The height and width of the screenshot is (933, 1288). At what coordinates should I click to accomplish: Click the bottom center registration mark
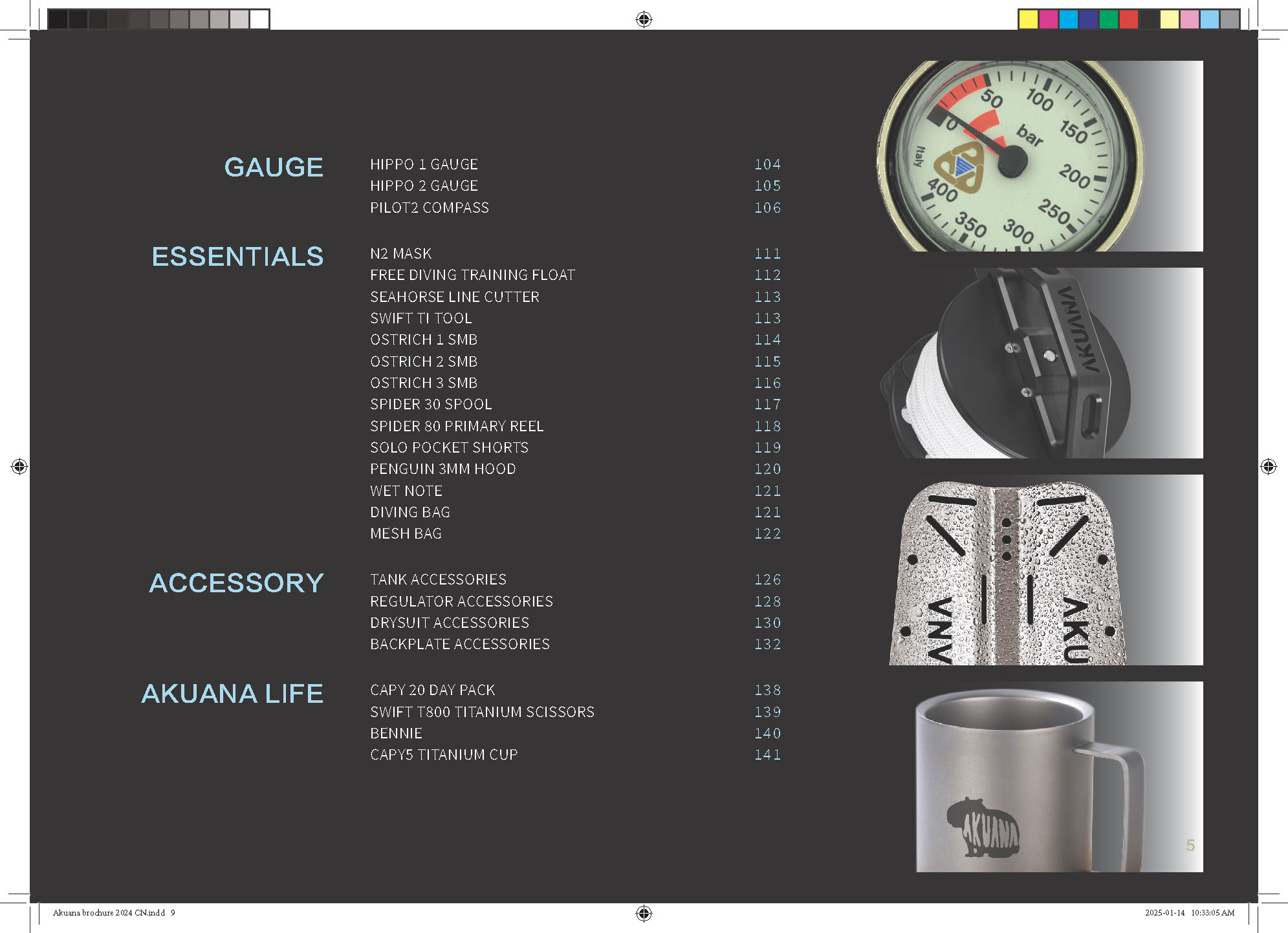coord(644,913)
